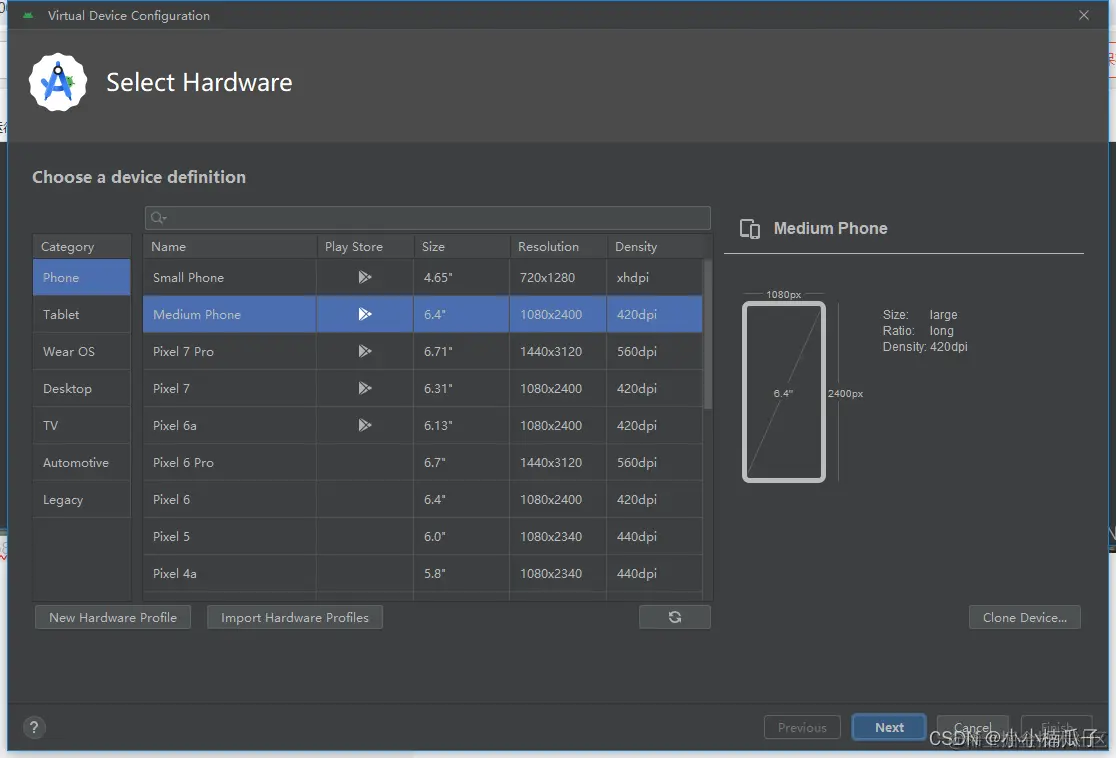Click the Medium Phone preview title
This screenshot has width=1116, height=758.
[830, 228]
